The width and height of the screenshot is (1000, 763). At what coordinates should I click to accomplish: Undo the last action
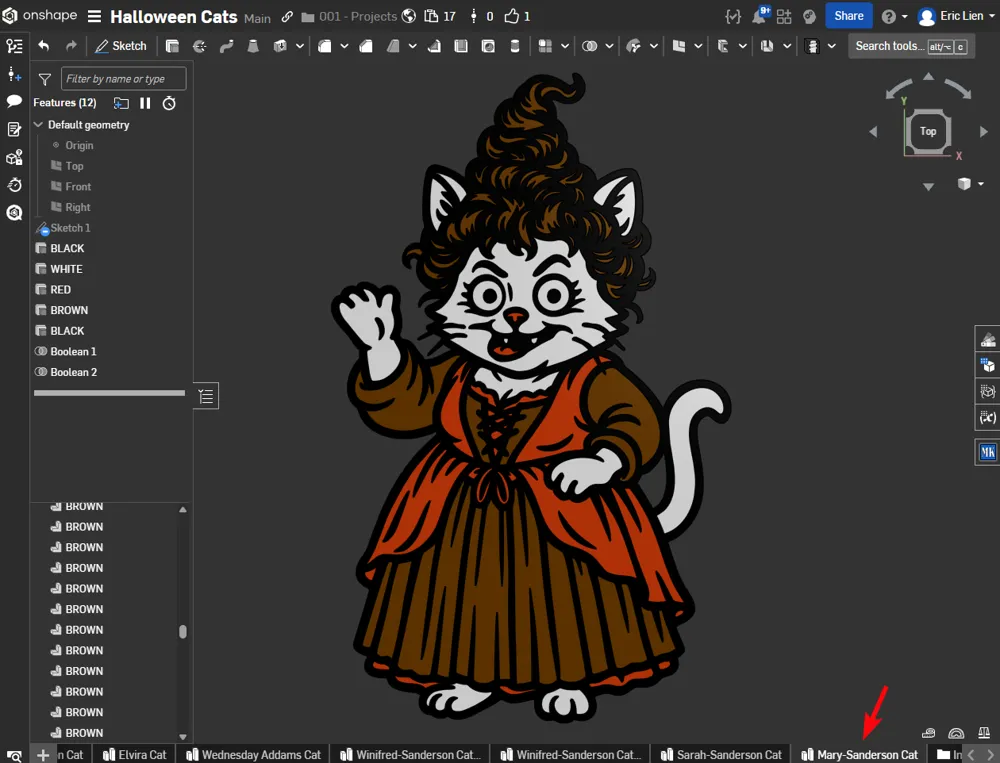(x=43, y=46)
